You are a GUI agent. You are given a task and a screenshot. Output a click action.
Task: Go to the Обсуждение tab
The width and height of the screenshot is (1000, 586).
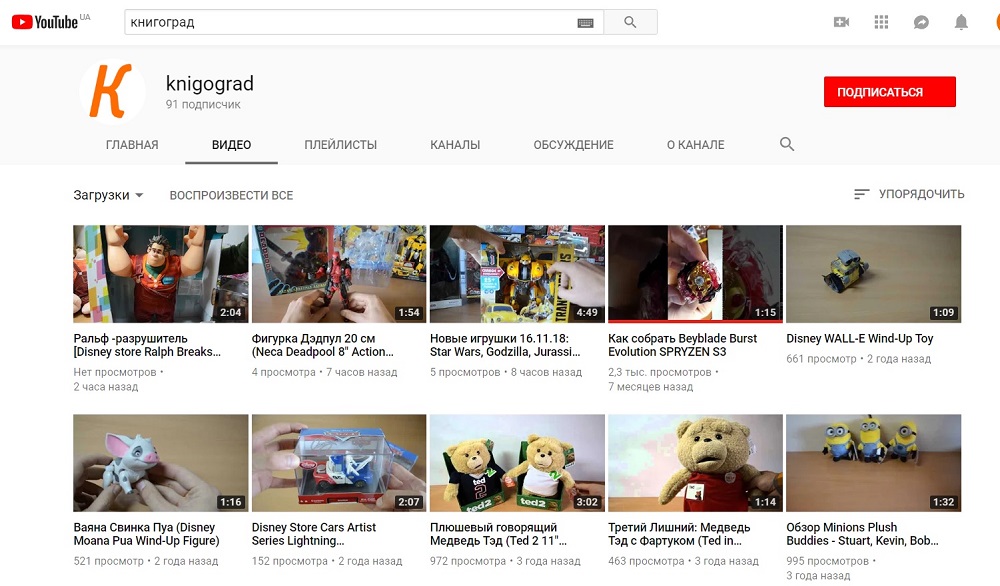(573, 145)
